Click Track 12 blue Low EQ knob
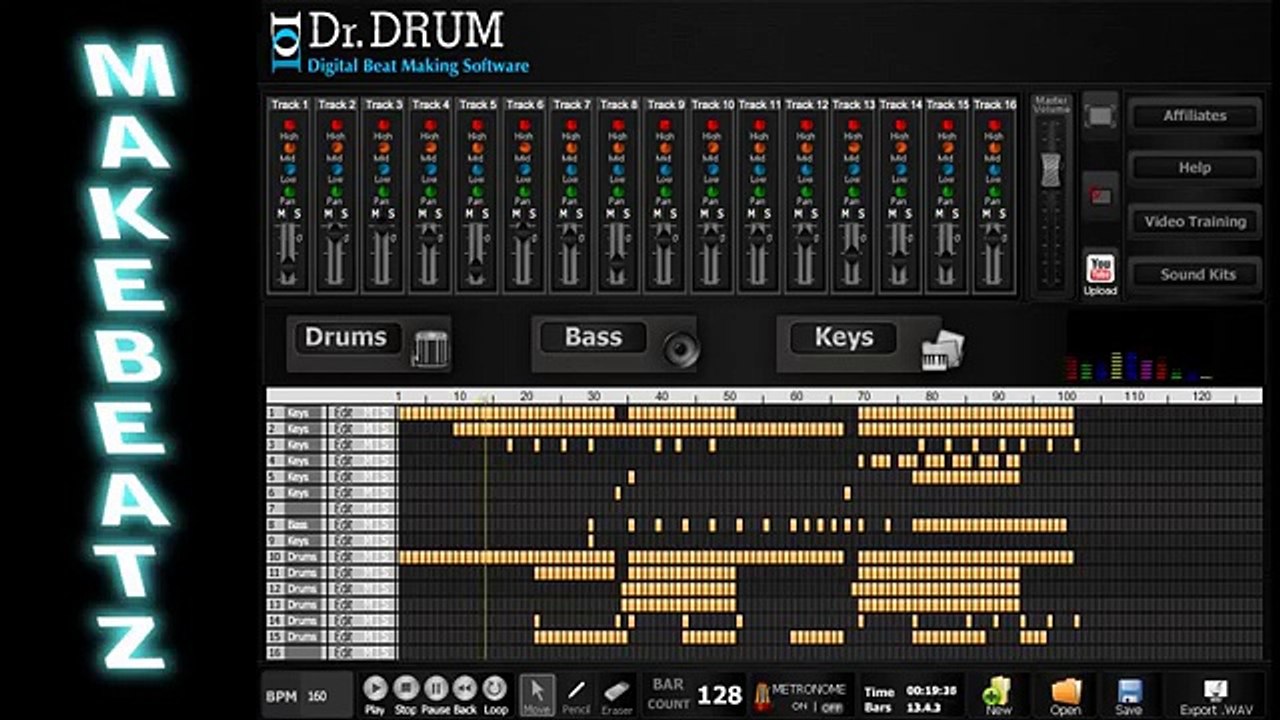Screen dimensions: 1280x720 (806, 169)
